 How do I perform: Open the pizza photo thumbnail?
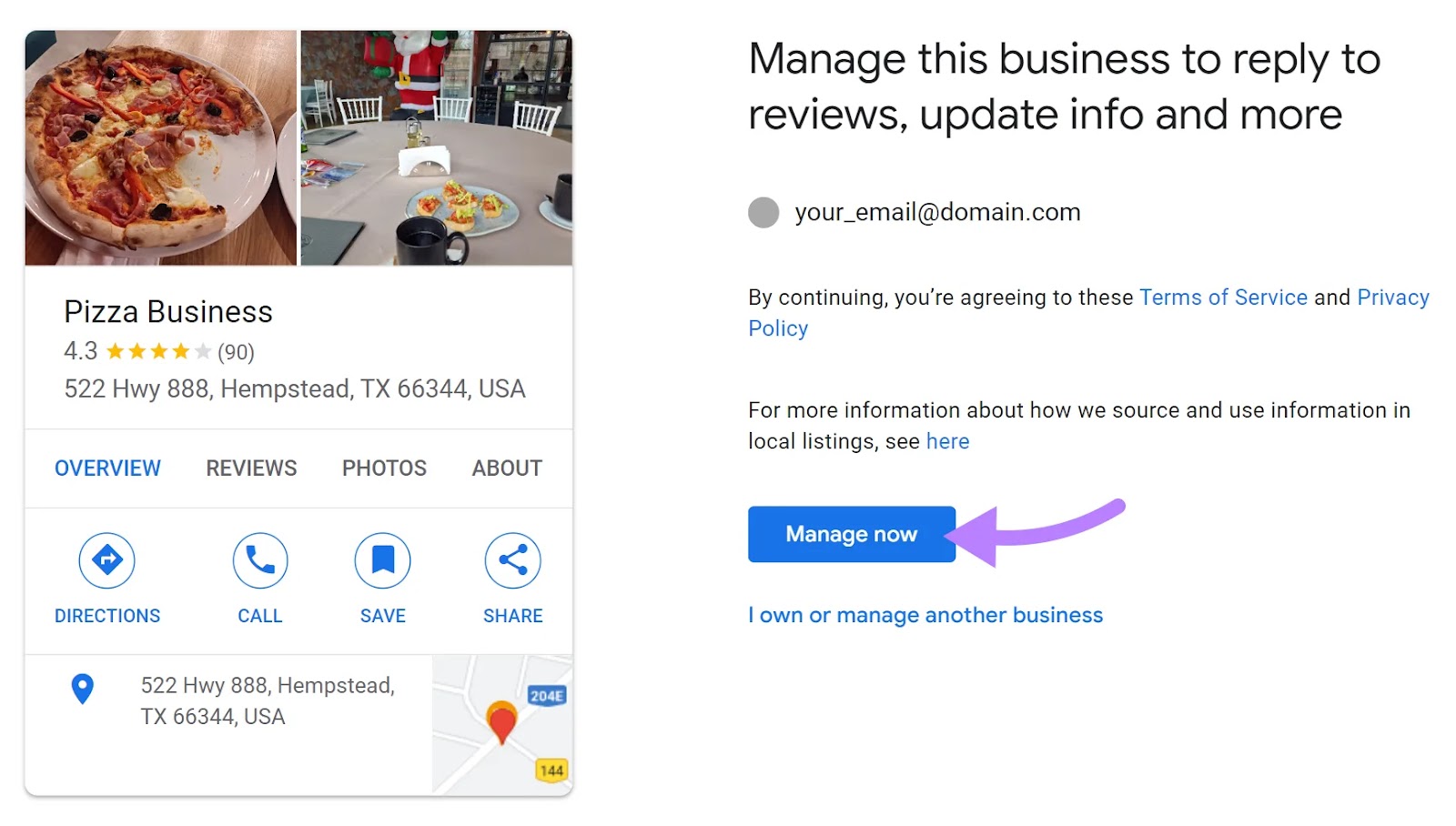pos(159,146)
